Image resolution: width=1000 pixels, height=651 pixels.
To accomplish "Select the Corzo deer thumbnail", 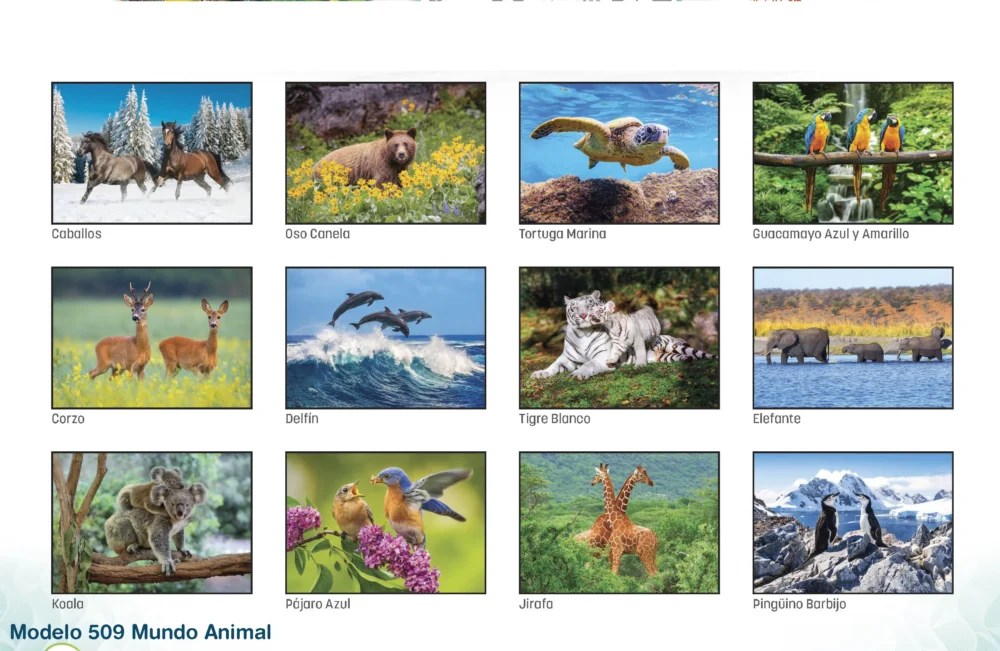I will click(152, 338).
